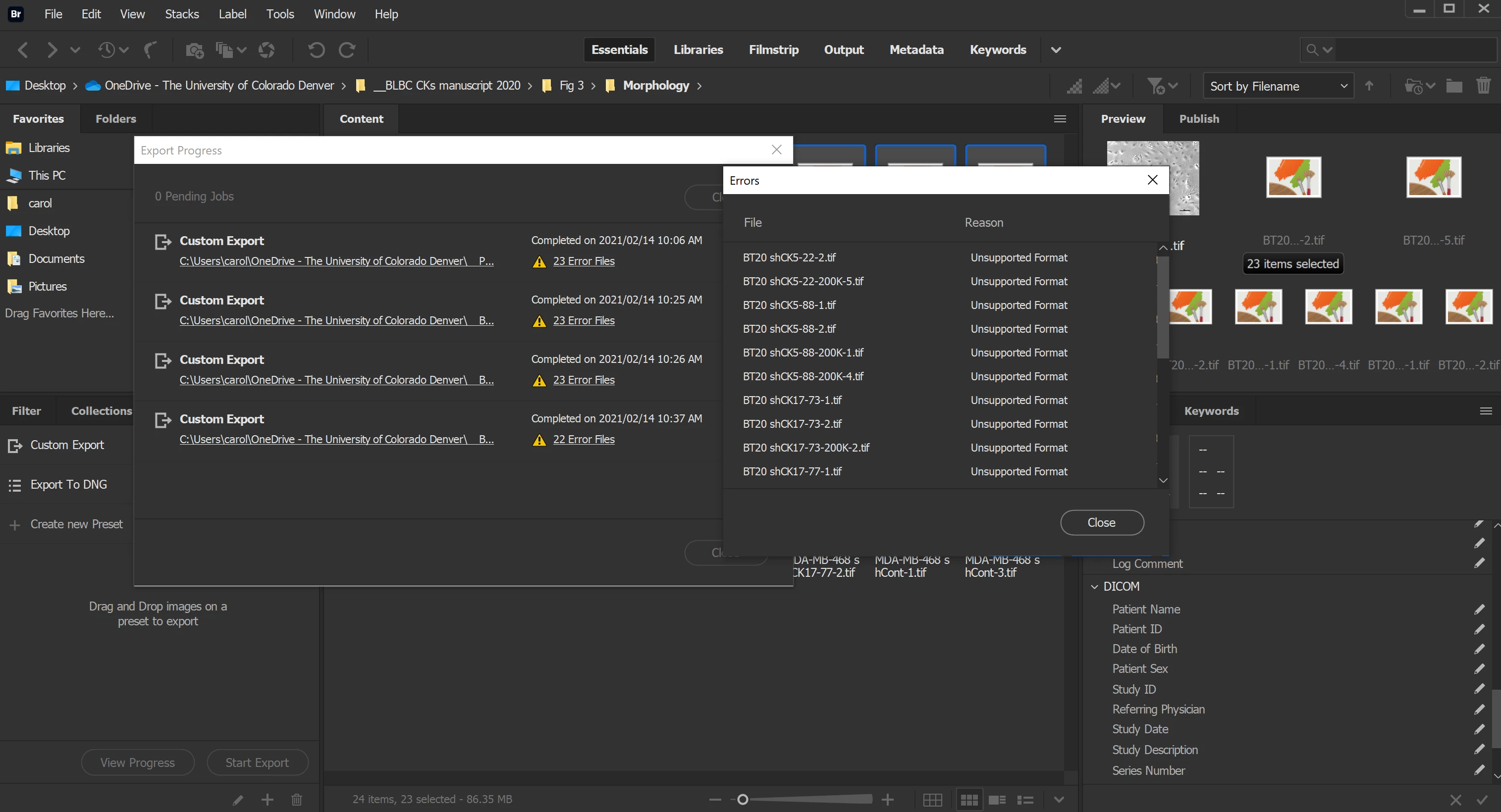This screenshot has height=812, width=1501.
Task: Edit the Patient Name field pencil
Action: [x=1479, y=609]
